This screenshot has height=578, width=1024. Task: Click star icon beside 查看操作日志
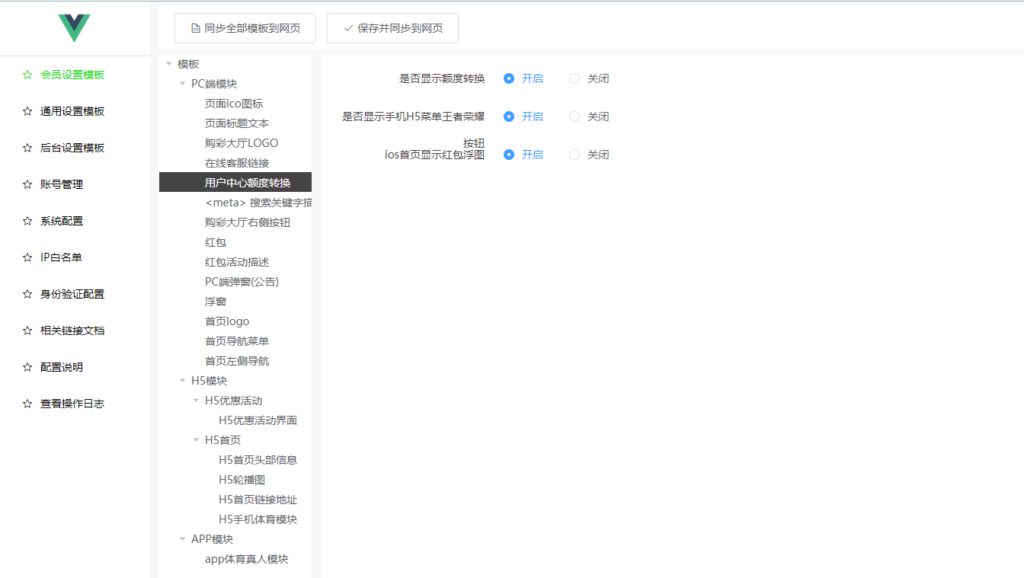pos(27,404)
